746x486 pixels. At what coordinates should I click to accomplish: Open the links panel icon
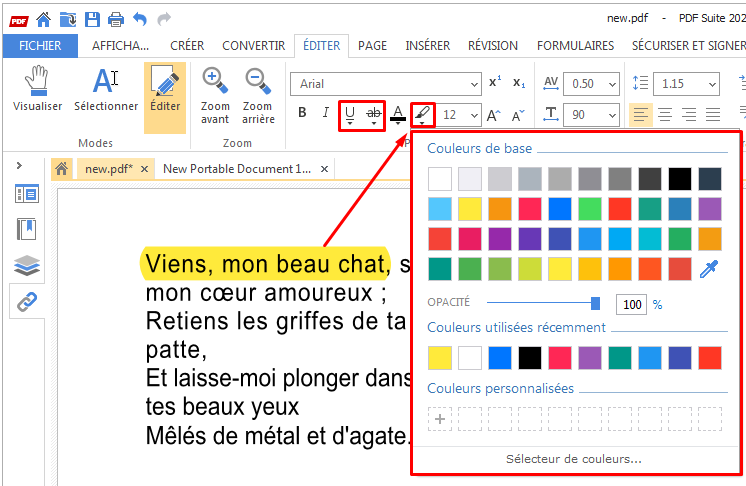27,301
